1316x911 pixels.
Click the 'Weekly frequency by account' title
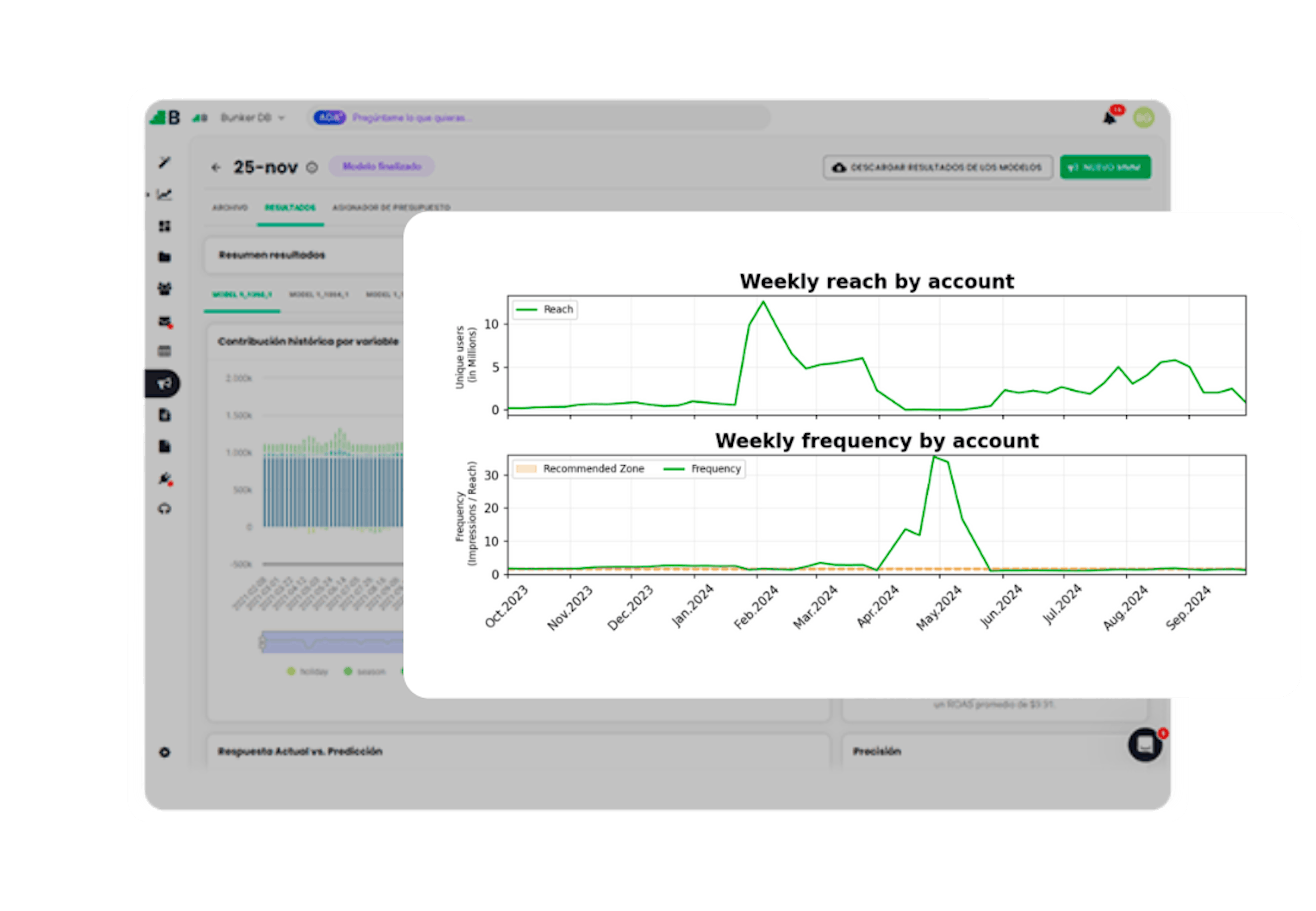(x=876, y=441)
